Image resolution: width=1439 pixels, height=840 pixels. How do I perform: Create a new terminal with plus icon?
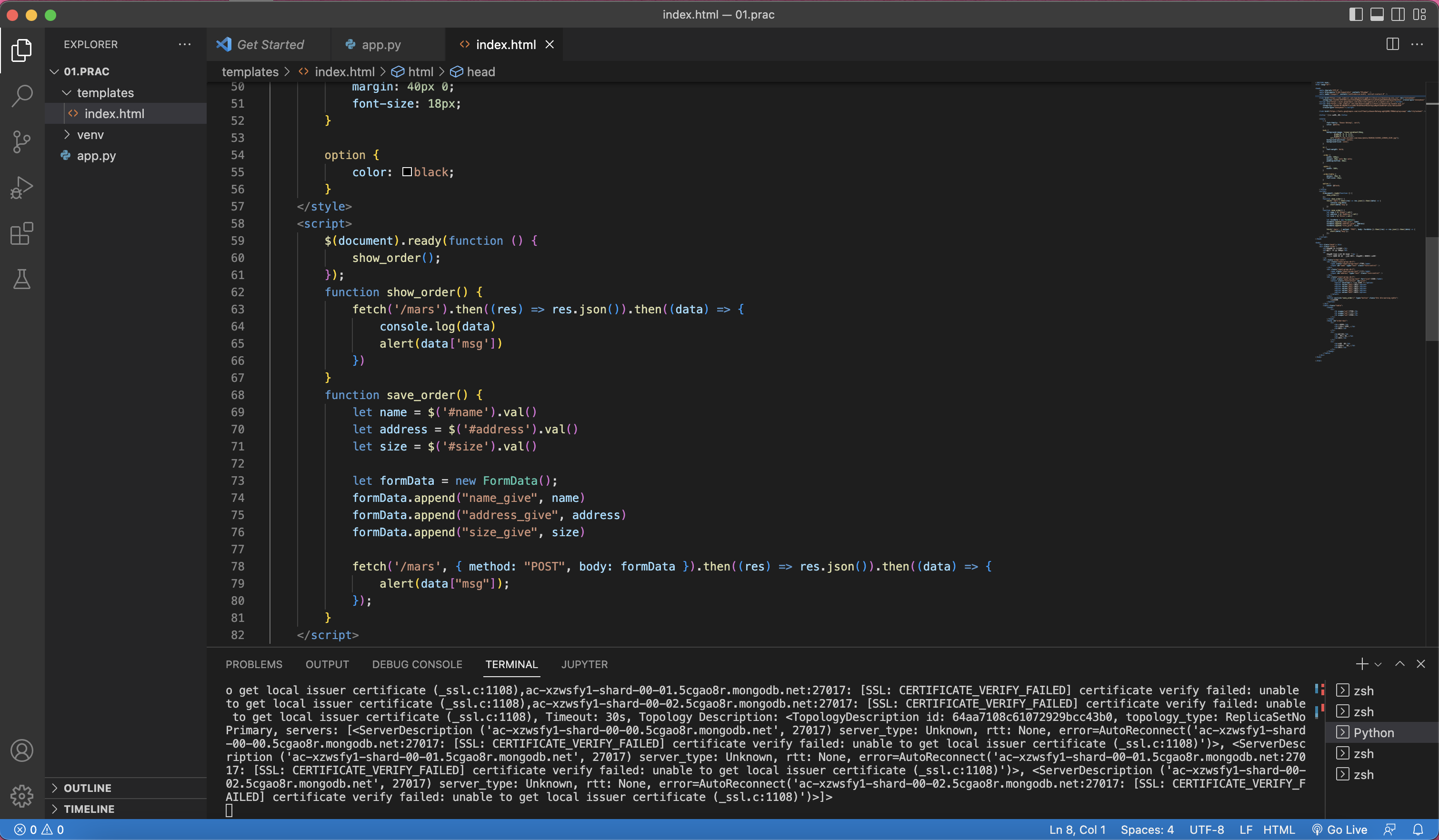coord(1362,664)
